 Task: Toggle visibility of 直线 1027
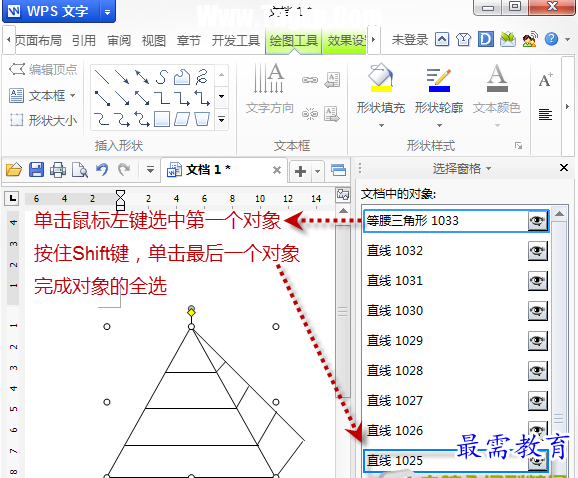point(537,401)
